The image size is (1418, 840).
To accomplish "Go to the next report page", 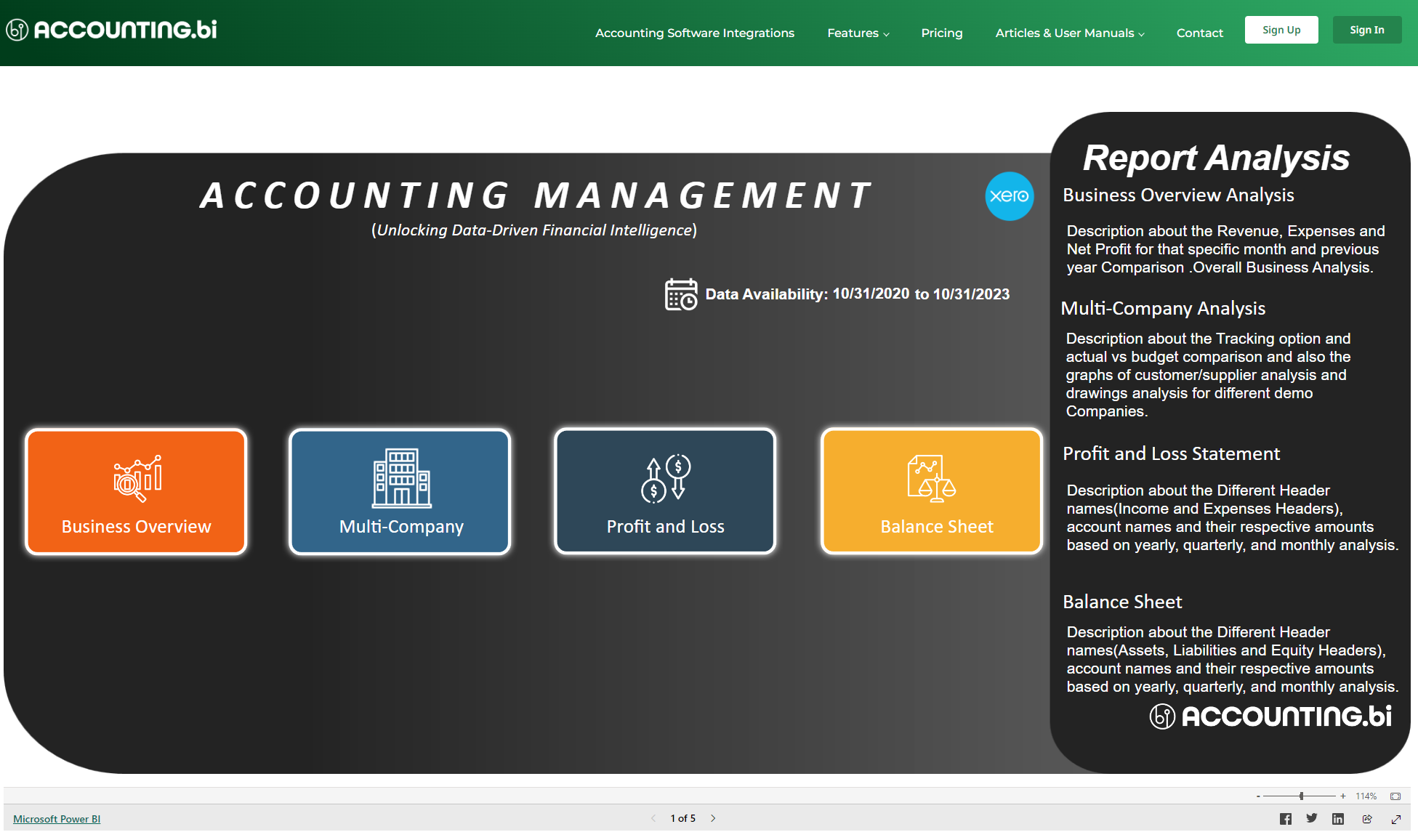I will tap(713, 818).
